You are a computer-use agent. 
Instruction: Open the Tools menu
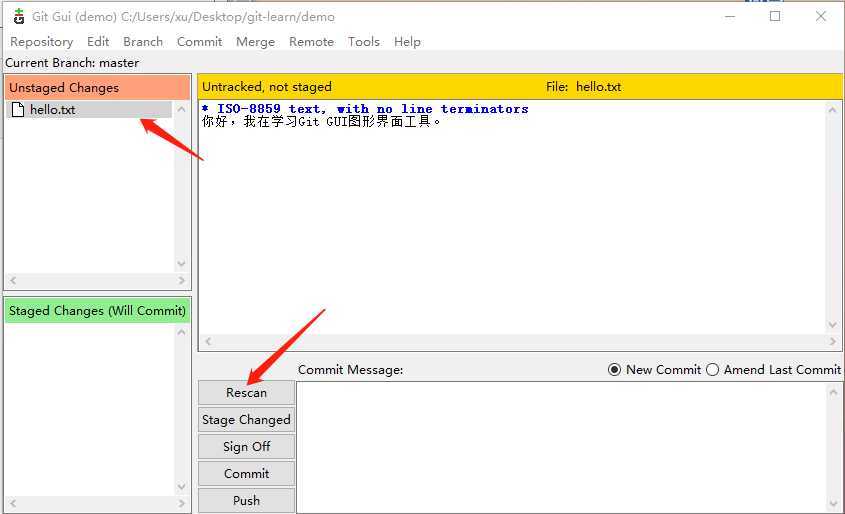pos(364,41)
